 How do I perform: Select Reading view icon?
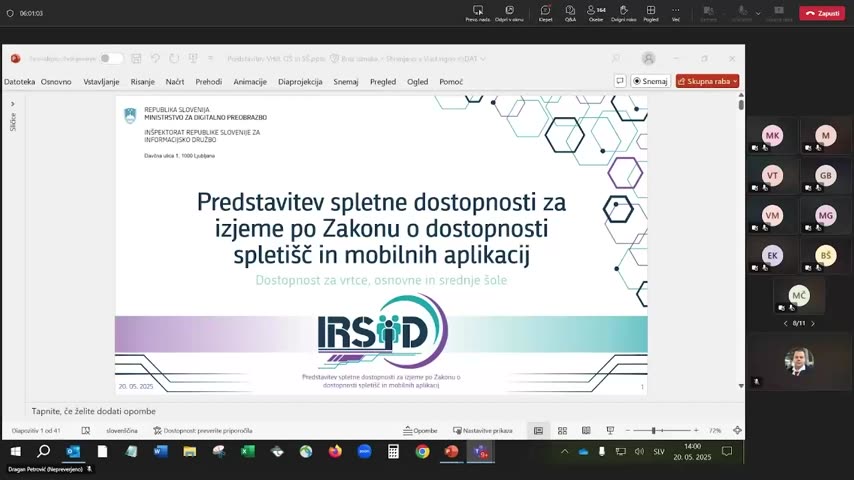[586, 430]
